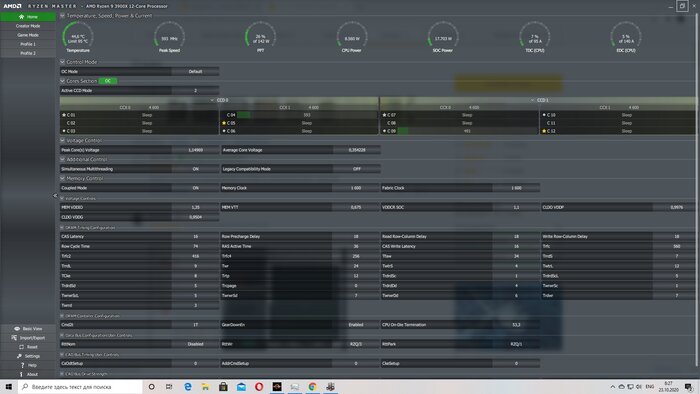Select the Profile 1 tab
The height and width of the screenshot is (394, 700).
point(28,44)
